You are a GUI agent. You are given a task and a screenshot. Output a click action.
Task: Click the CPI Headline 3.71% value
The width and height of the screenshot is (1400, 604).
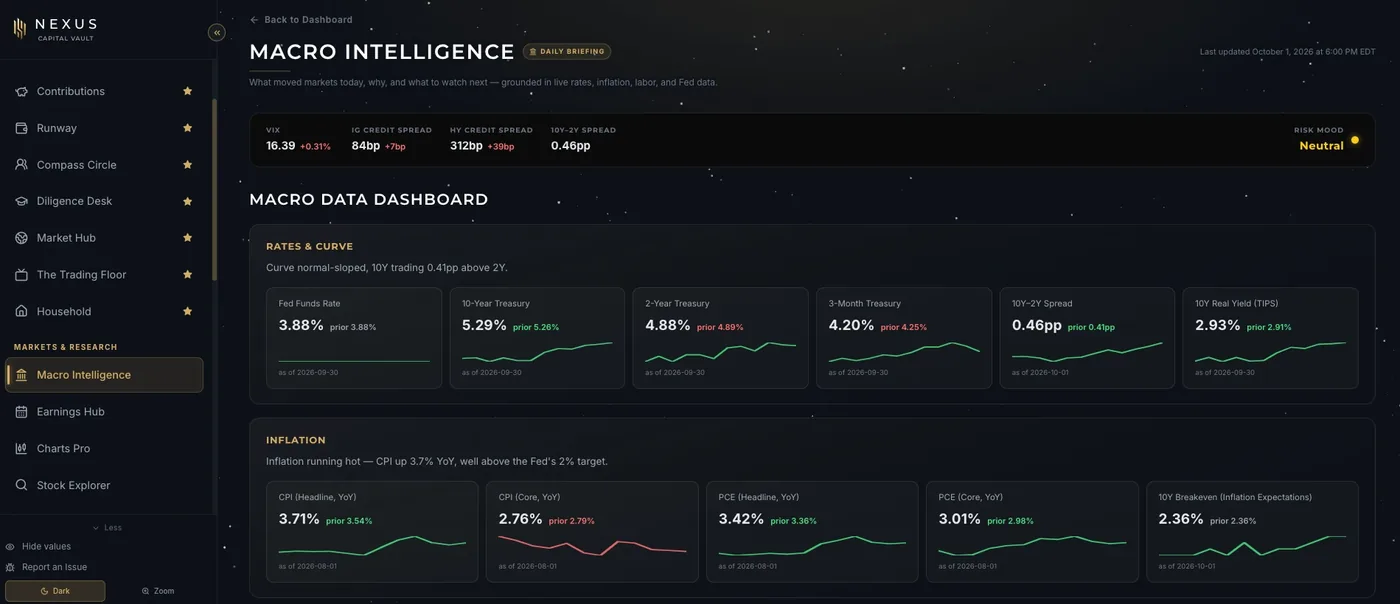pyautogui.click(x=299, y=519)
